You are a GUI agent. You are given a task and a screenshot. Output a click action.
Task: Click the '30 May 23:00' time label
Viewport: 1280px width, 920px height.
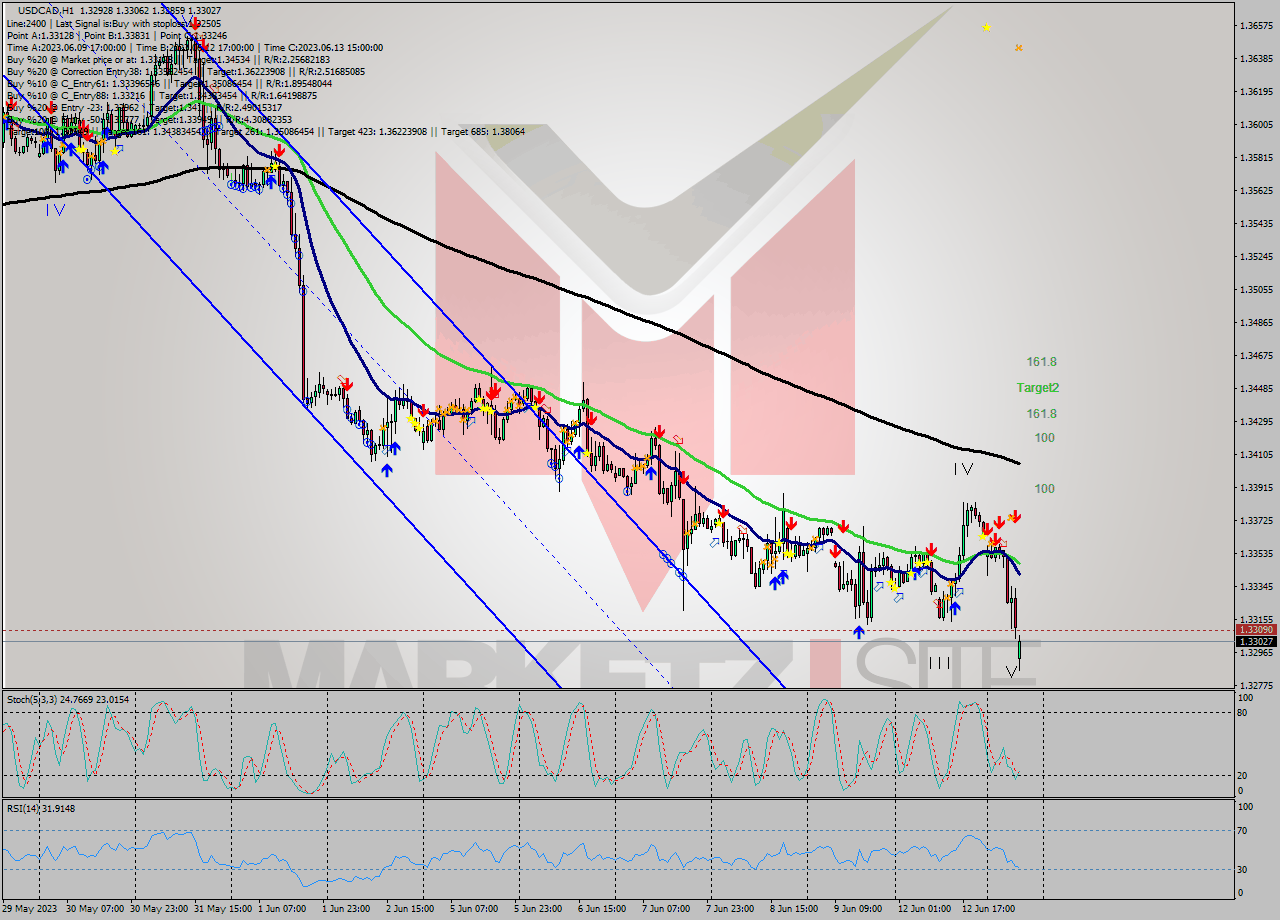click(160, 909)
